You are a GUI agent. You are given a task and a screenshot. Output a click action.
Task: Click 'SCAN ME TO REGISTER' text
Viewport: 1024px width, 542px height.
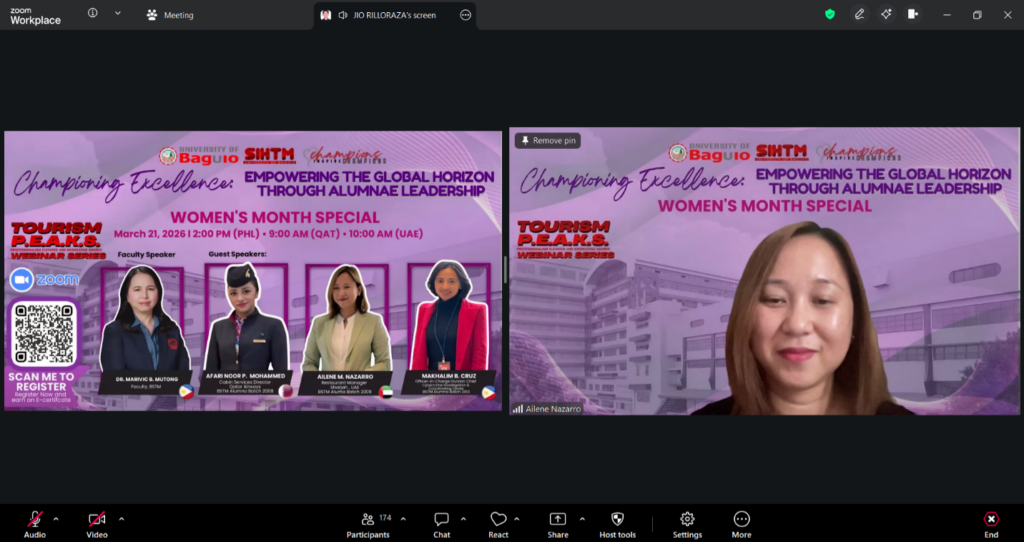click(41, 382)
